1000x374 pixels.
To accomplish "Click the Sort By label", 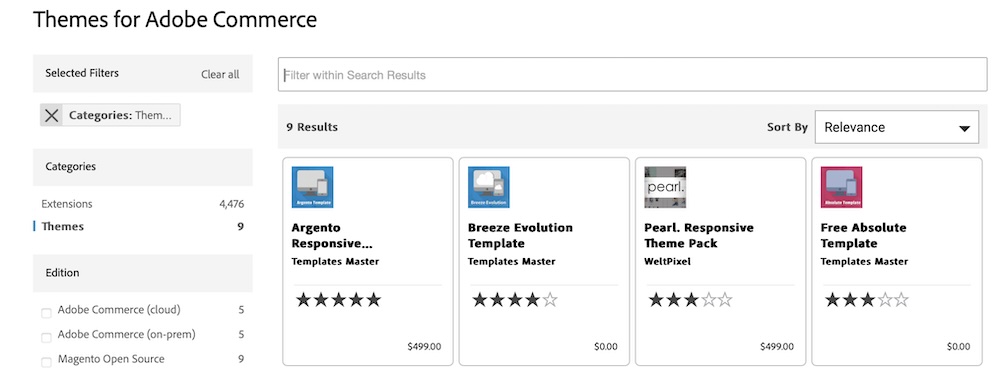I will pos(787,127).
